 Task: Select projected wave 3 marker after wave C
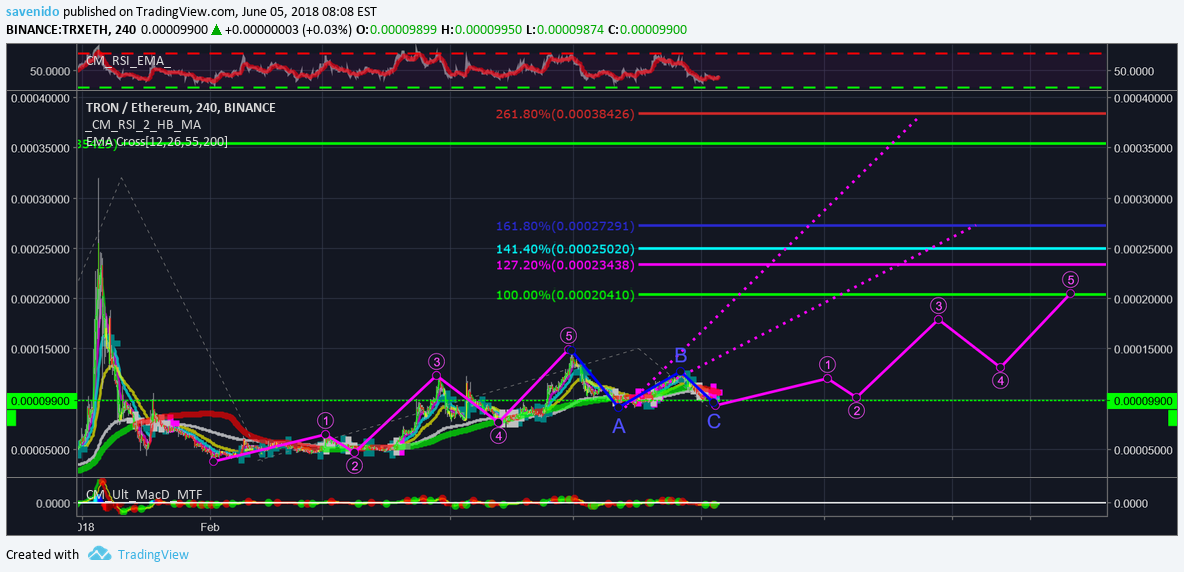(x=938, y=306)
